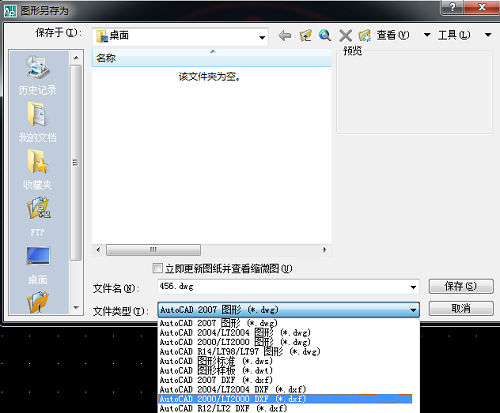Expand the Save in (桌面) location dropdown
This screenshot has height=413, width=500.
coord(262,37)
